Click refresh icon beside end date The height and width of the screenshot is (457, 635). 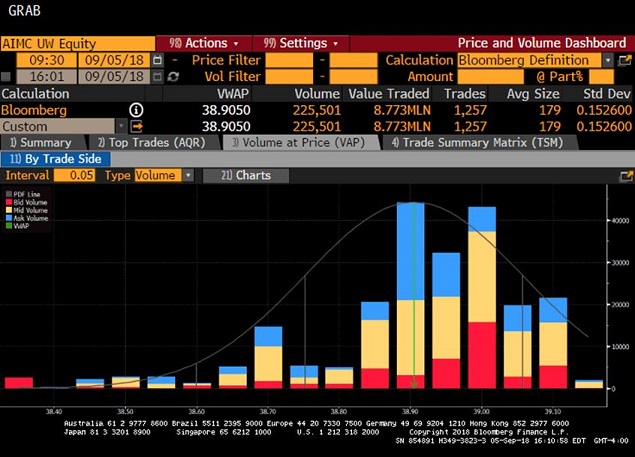tap(174, 77)
